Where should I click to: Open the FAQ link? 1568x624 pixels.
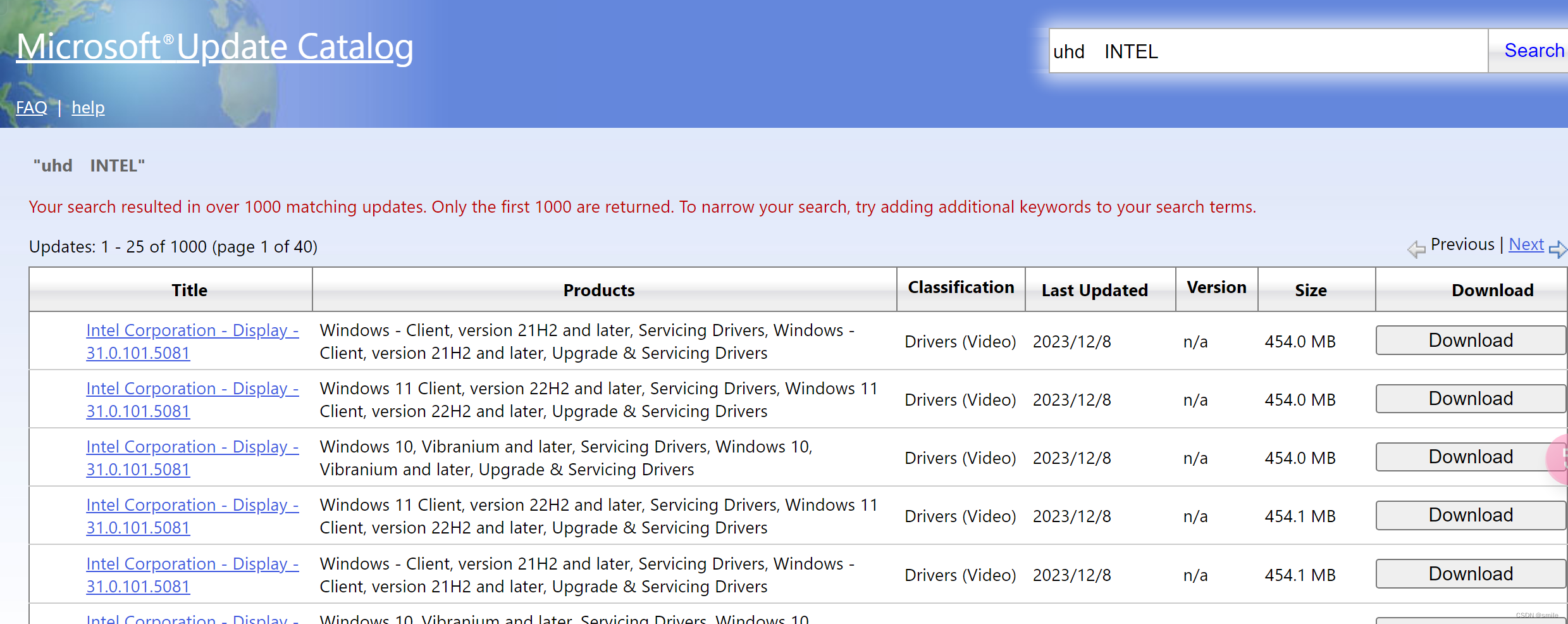point(32,108)
